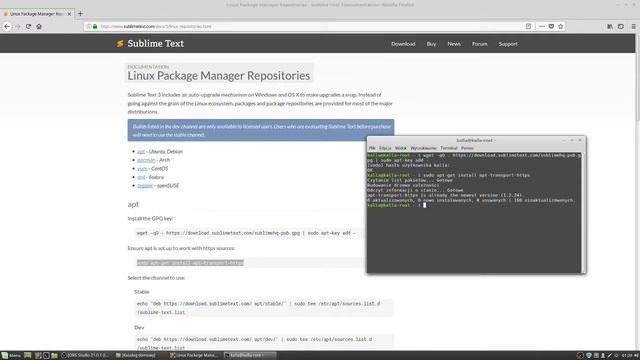The width and height of the screenshot is (640, 360).
Task: Show sidebars icon in Firefox toolbar
Action: click(621, 26)
